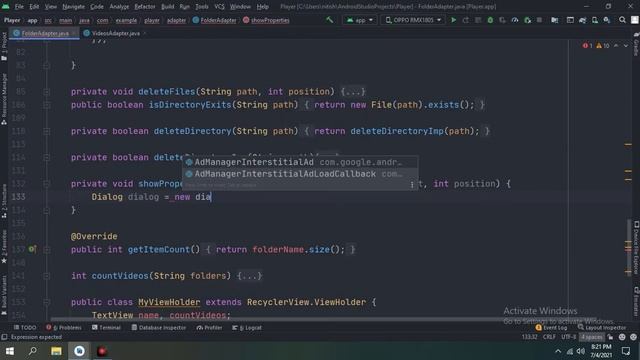Click Attach Debugger to Android Process icon

click(x=527, y=20)
